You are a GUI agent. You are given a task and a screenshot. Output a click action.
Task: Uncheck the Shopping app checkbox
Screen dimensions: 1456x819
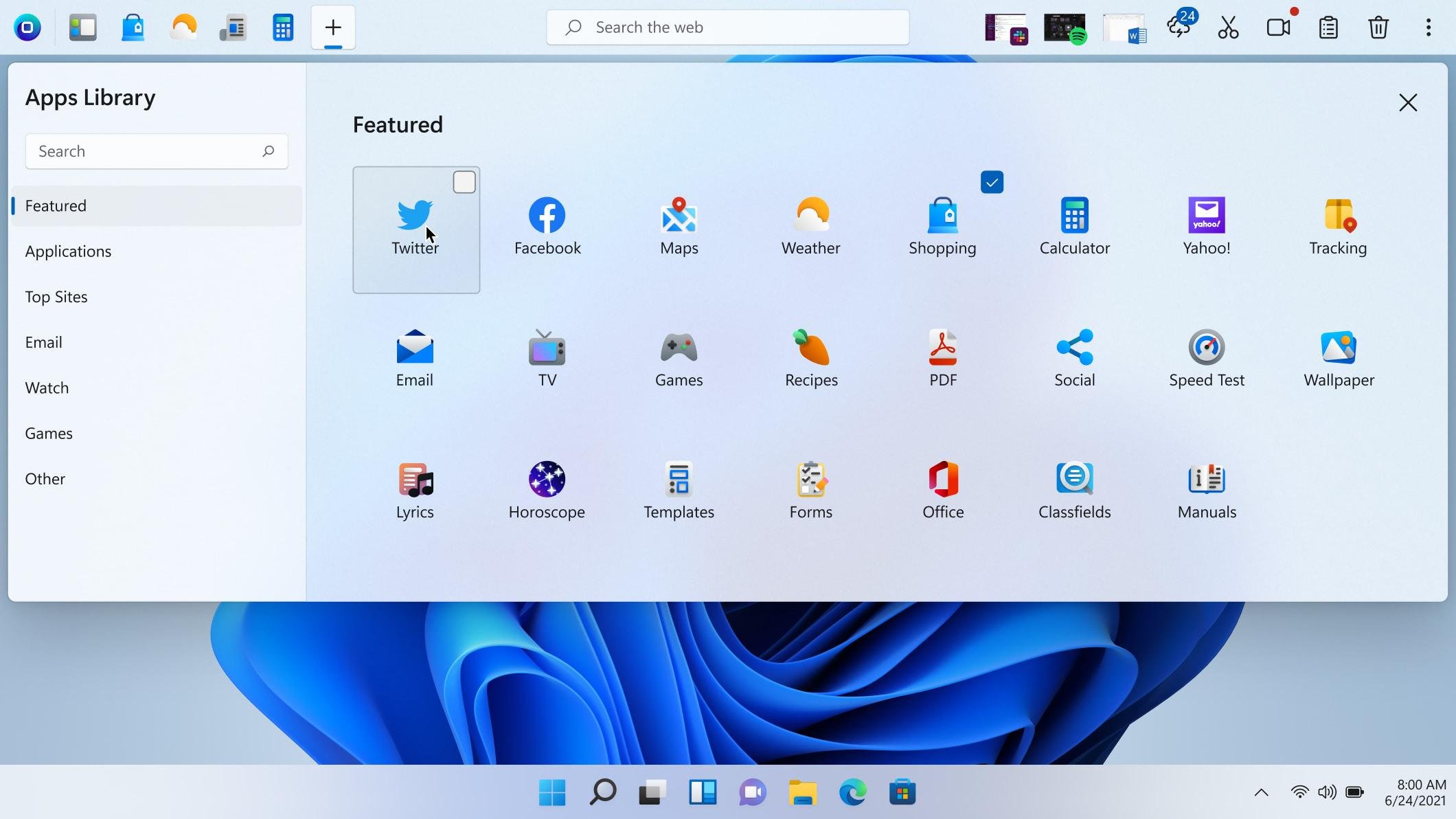(992, 182)
